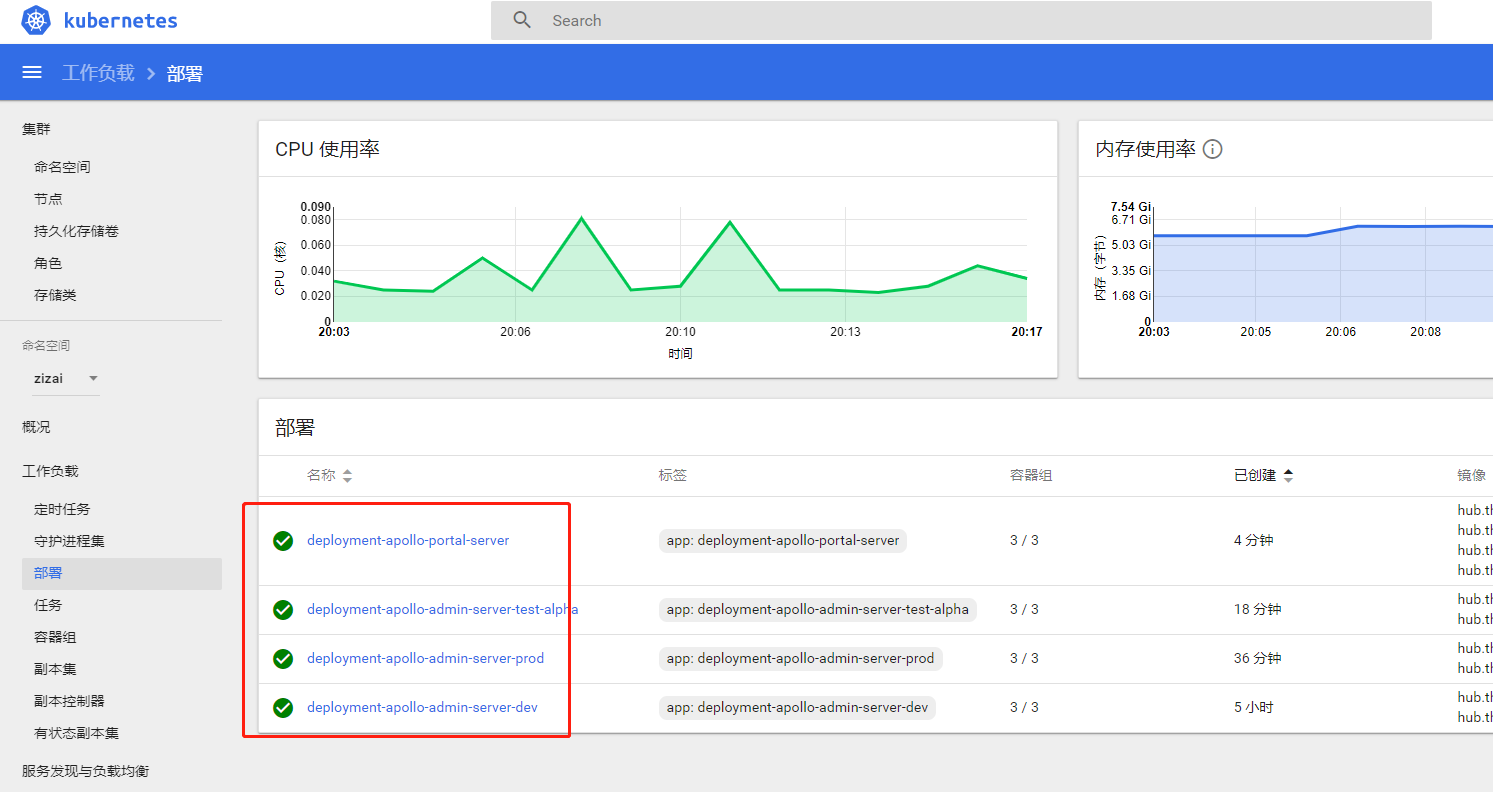Click label chip app: deployment-apollo-admin-server-test-alpha
The image size is (1493, 792).
(x=817, y=609)
